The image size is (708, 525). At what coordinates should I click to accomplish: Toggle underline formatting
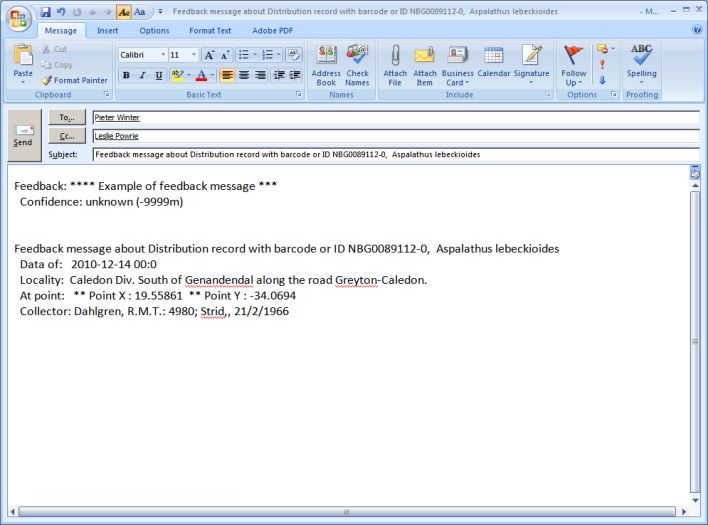pyautogui.click(x=158, y=75)
